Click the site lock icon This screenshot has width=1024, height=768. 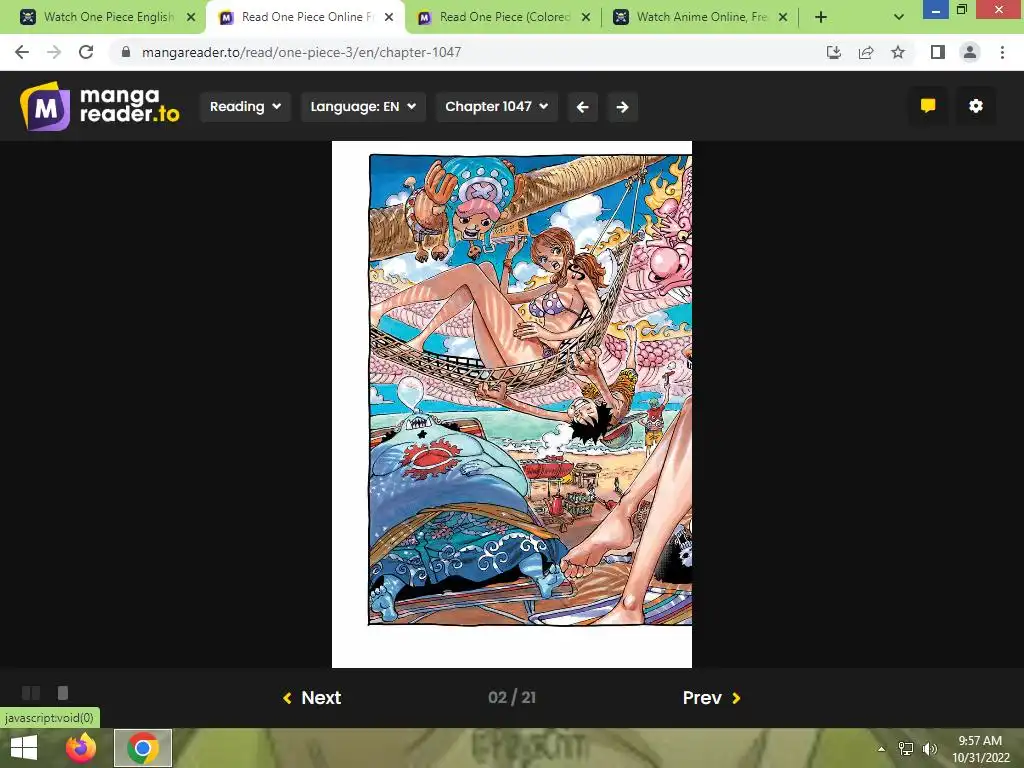[126, 52]
